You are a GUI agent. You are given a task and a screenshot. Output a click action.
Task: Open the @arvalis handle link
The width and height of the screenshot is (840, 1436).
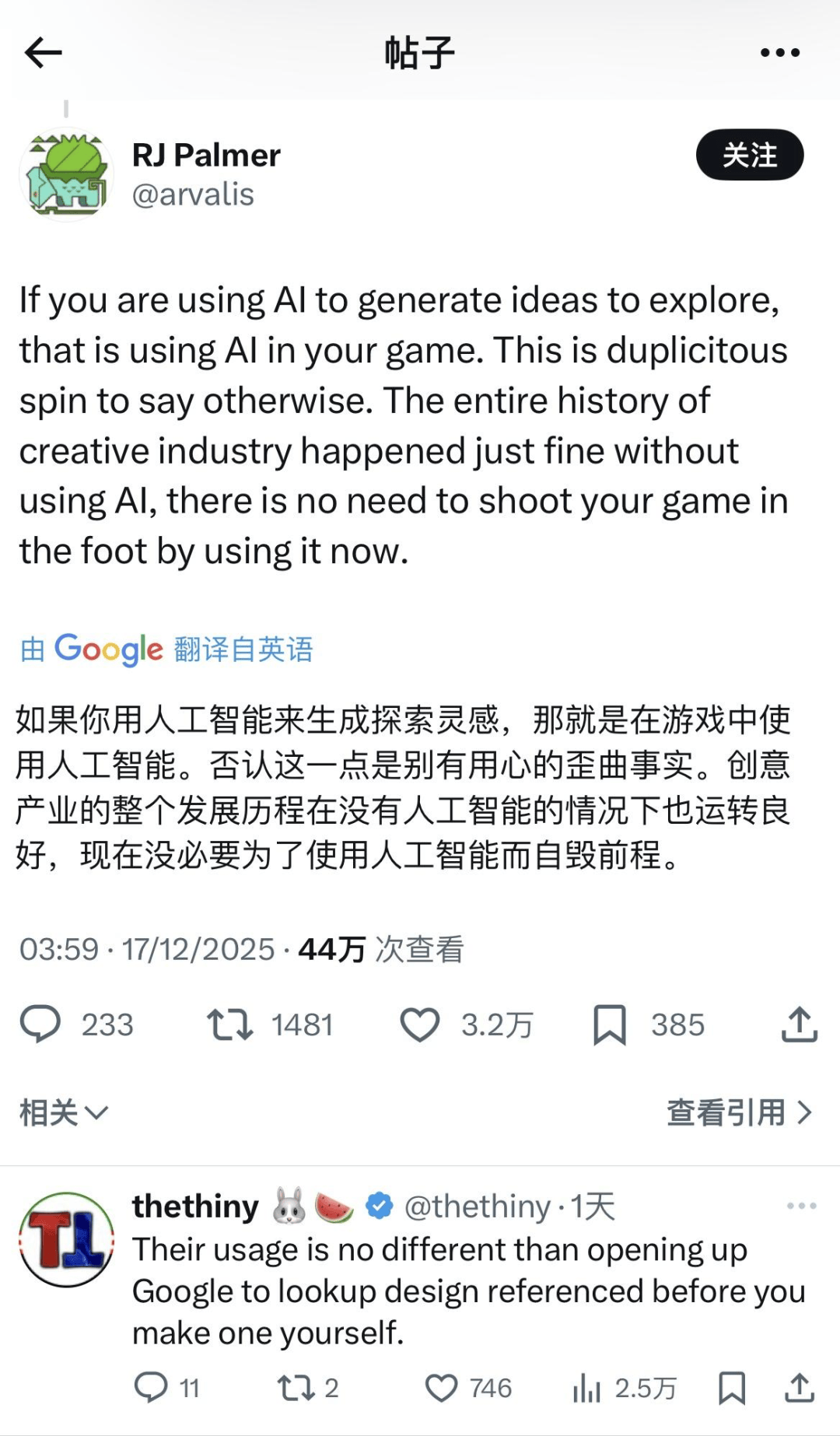[x=193, y=194]
